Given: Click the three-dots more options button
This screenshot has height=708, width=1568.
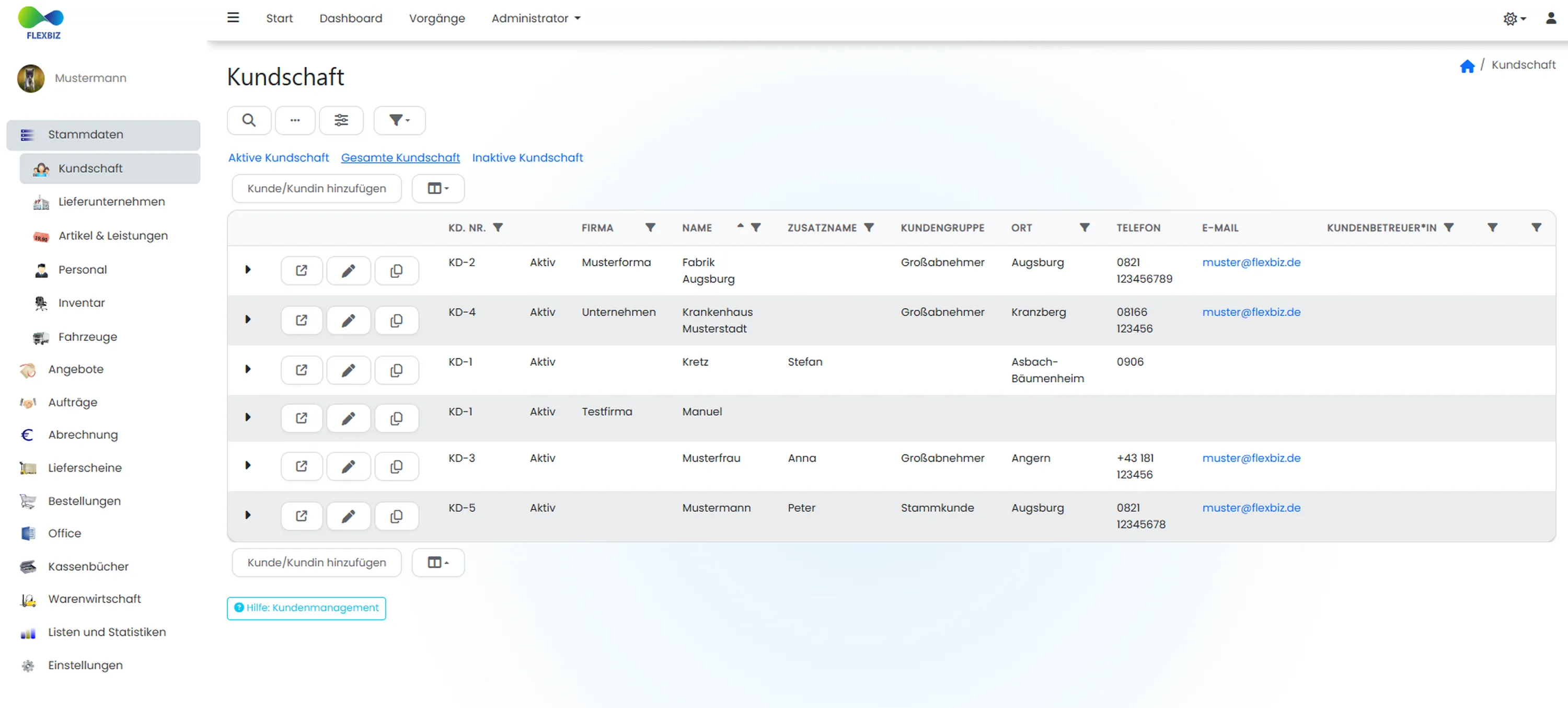Looking at the screenshot, I should coord(295,120).
